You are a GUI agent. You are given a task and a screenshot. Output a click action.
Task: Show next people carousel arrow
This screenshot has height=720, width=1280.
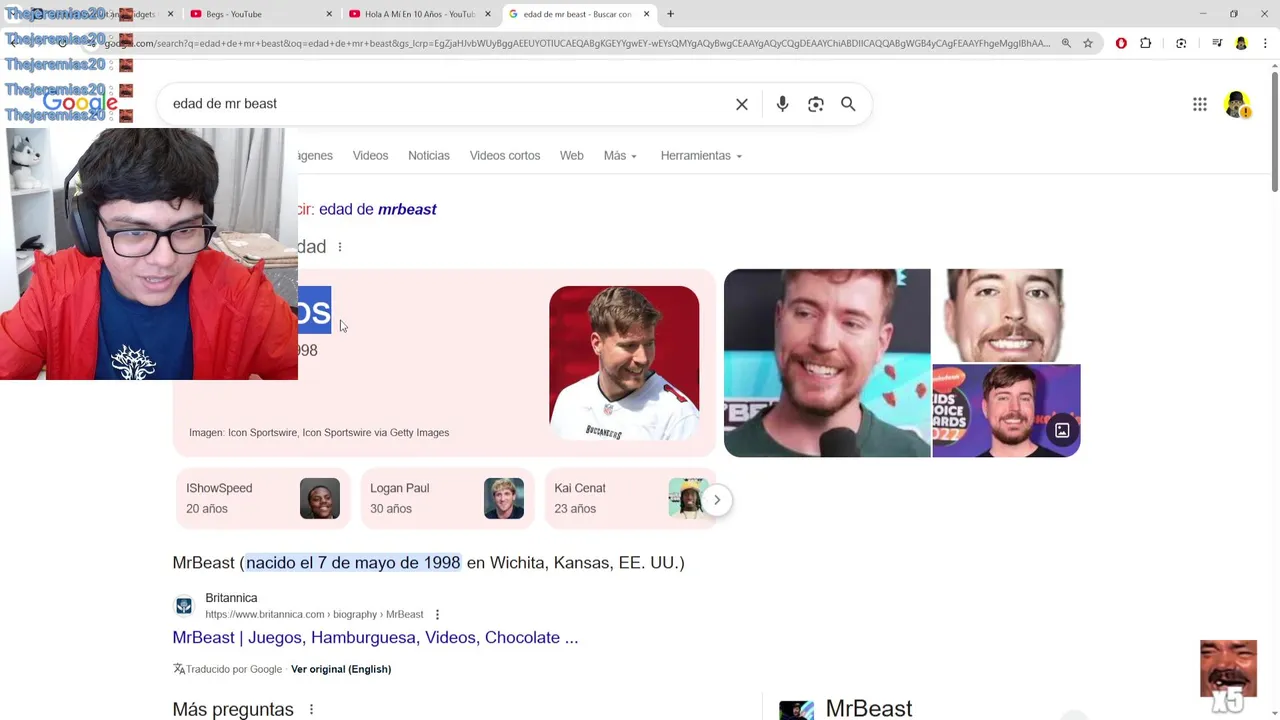point(717,500)
